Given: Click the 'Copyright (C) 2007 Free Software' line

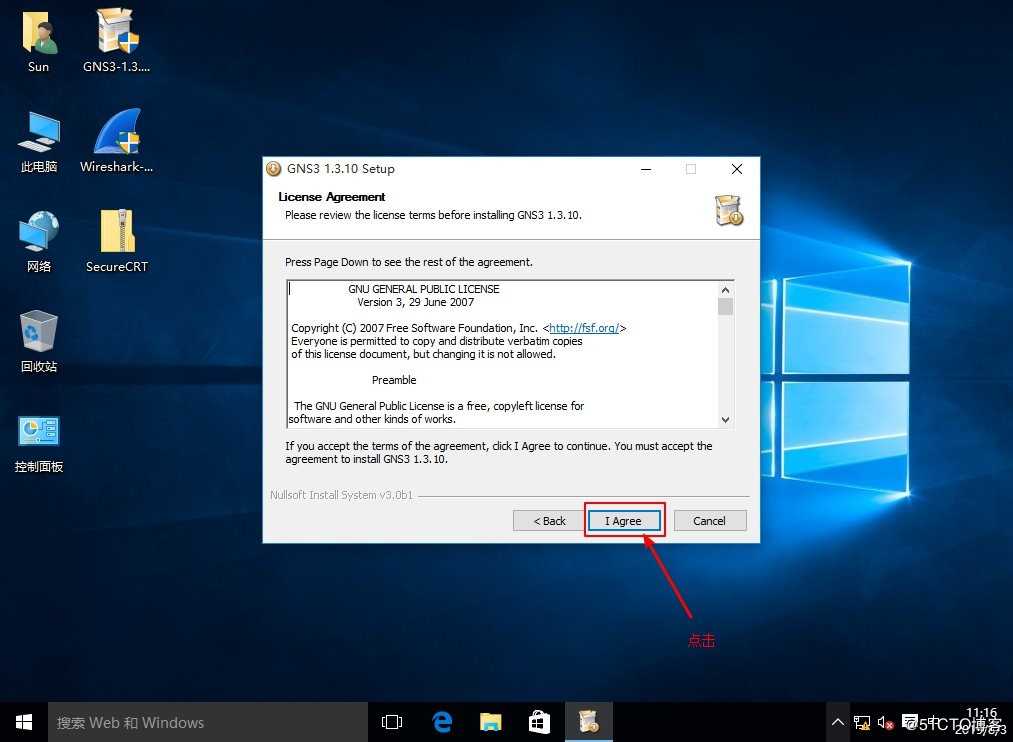Looking at the screenshot, I should (x=458, y=328).
